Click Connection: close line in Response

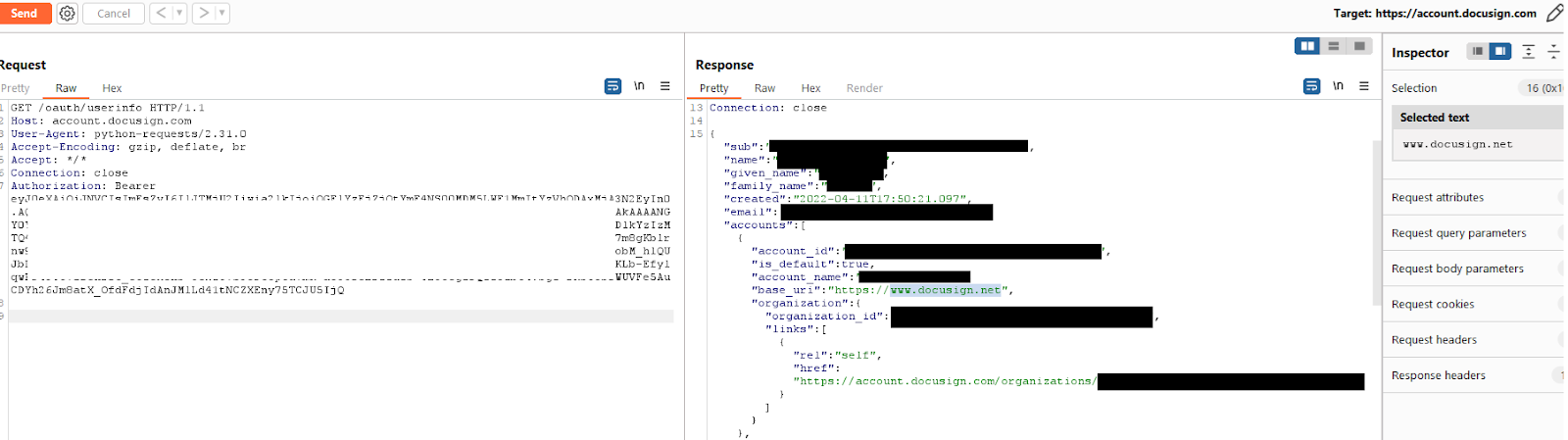768,108
